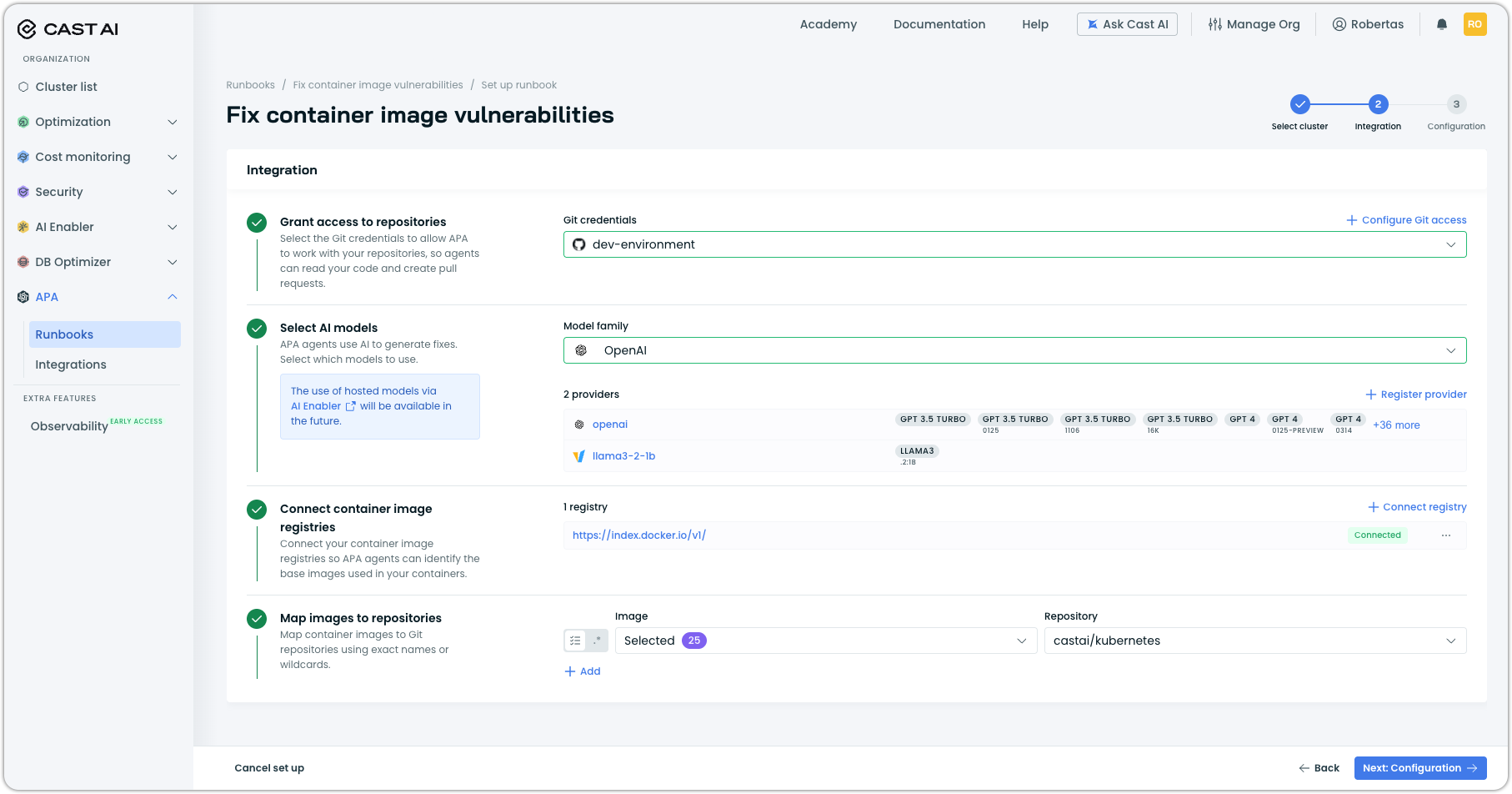Click the GitHub icon in Git credentials
Image resolution: width=1512 pixels, height=794 pixels.
pyautogui.click(x=579, y=244)
